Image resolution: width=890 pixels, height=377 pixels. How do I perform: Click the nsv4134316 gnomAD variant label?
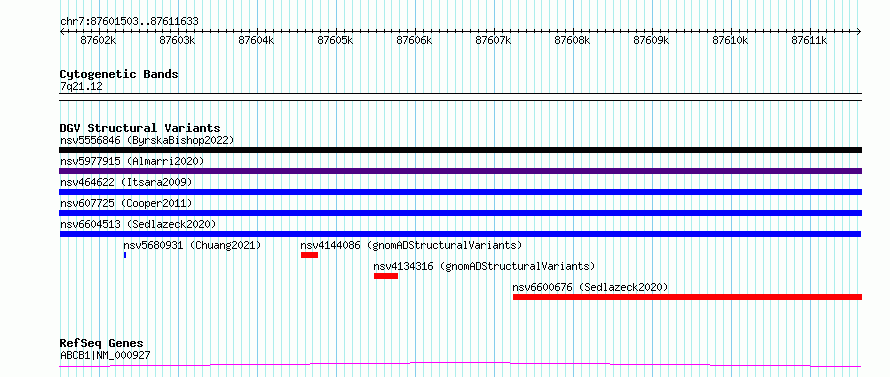(x=484, y=266)
